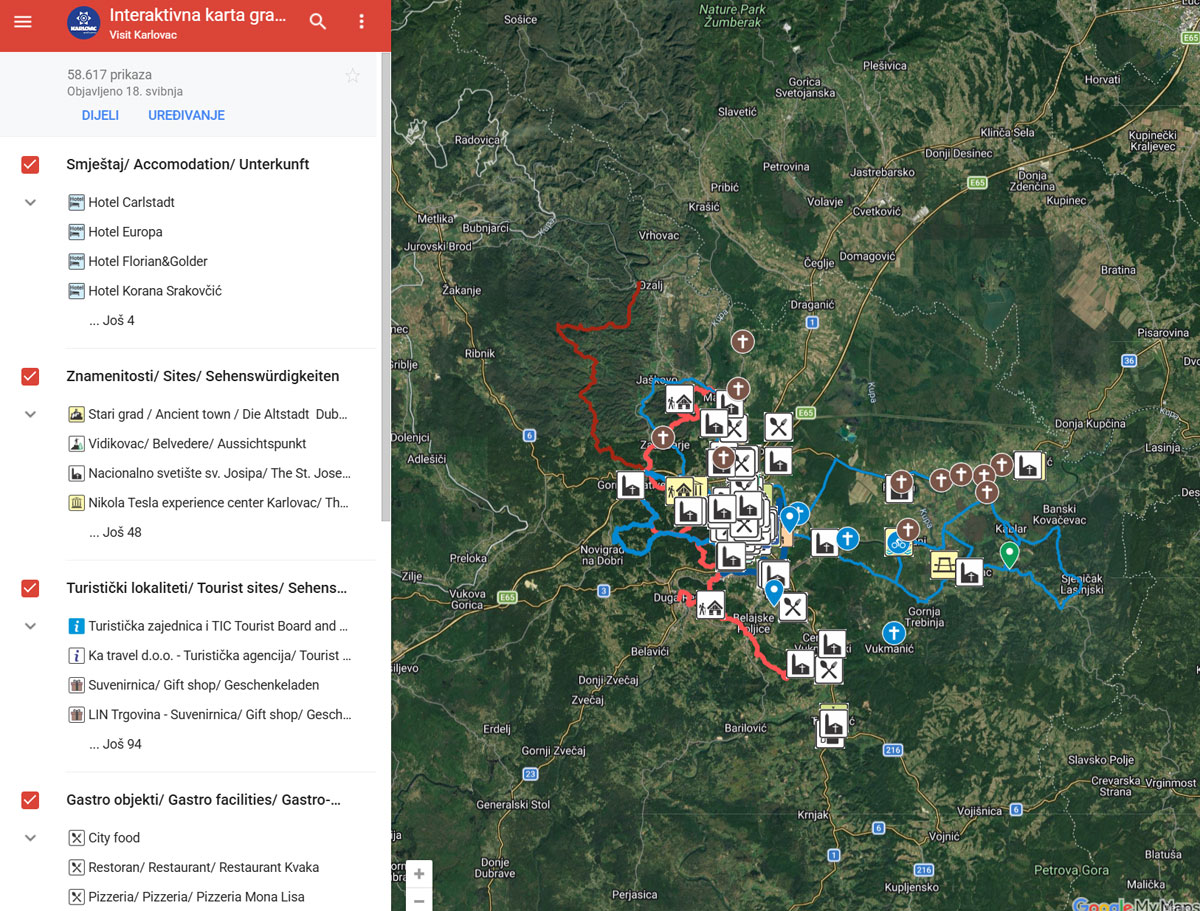Click the Hotel Carlstadt hotel icon
Viewport: 1200px width, 911px height.
click(x=76, y=202)
